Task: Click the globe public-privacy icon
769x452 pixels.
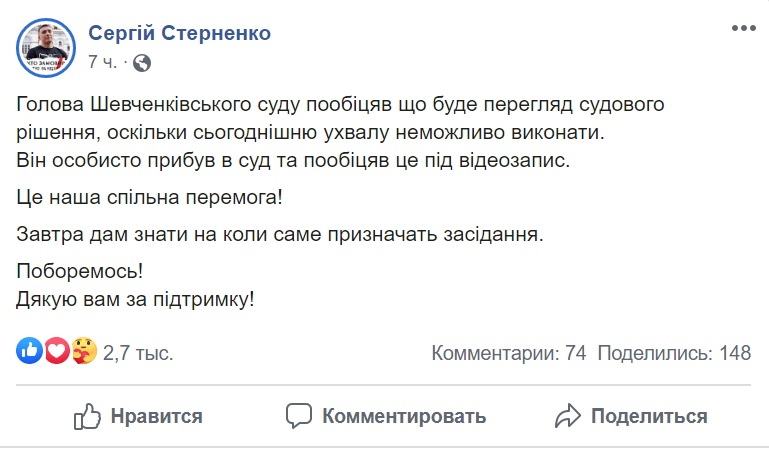Action: point(142,62)
